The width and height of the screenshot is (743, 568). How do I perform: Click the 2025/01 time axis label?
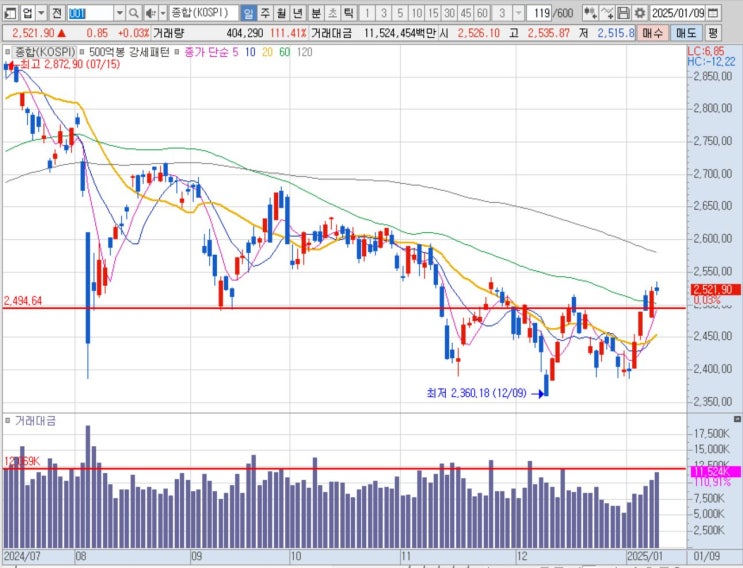click(644, 556)
